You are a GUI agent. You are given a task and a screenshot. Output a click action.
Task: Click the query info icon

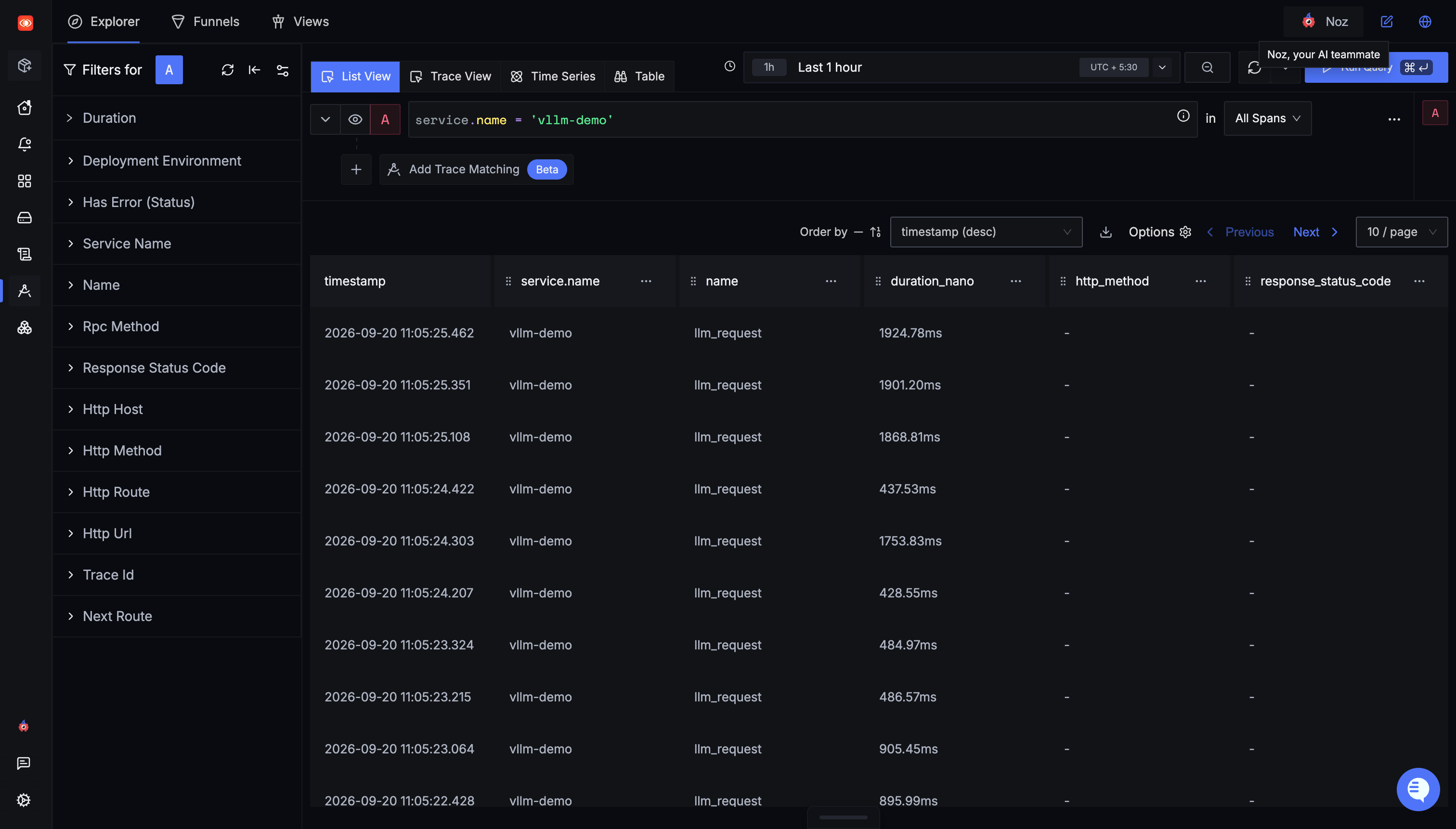1183,116
